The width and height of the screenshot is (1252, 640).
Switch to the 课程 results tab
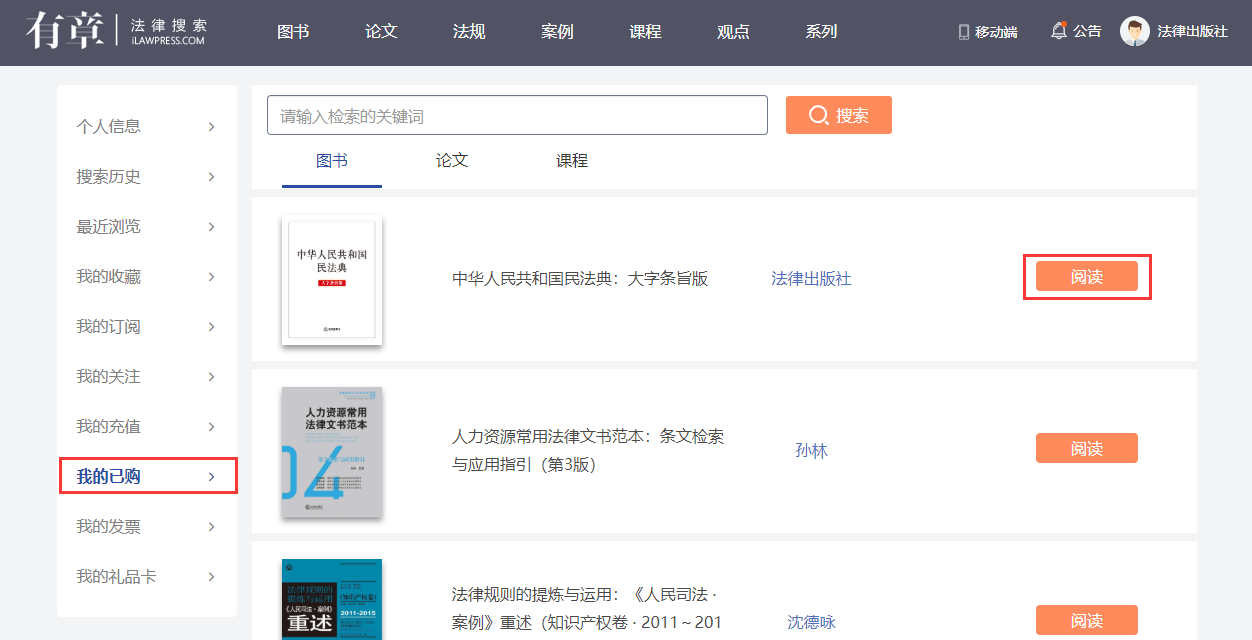click(x=572, y=161)
